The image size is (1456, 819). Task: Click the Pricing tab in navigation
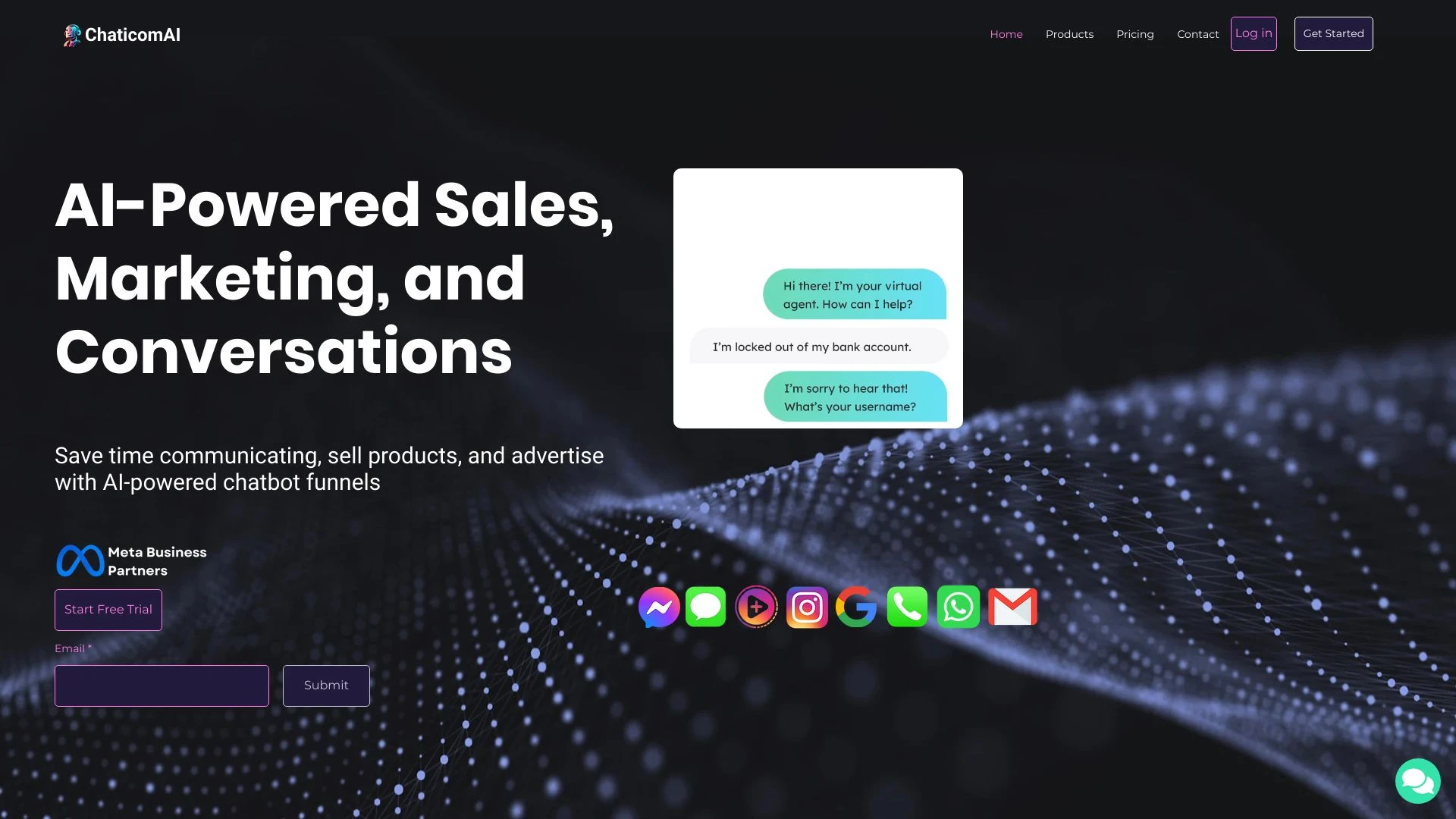[1135, 33]
